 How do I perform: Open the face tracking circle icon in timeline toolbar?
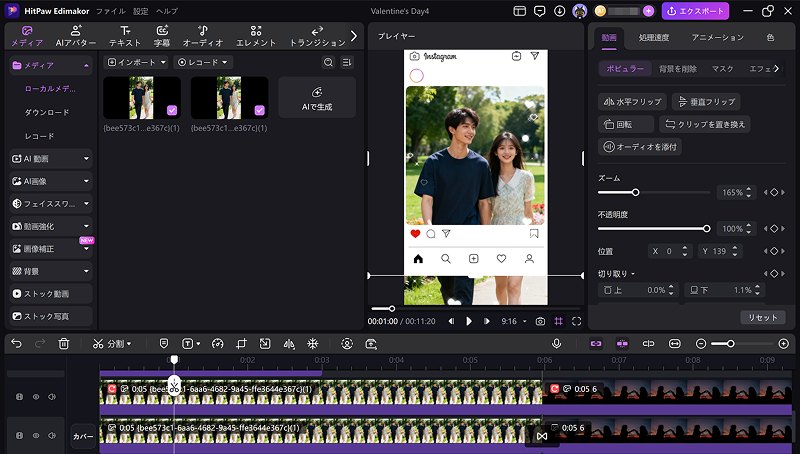[x=347, y=344]
